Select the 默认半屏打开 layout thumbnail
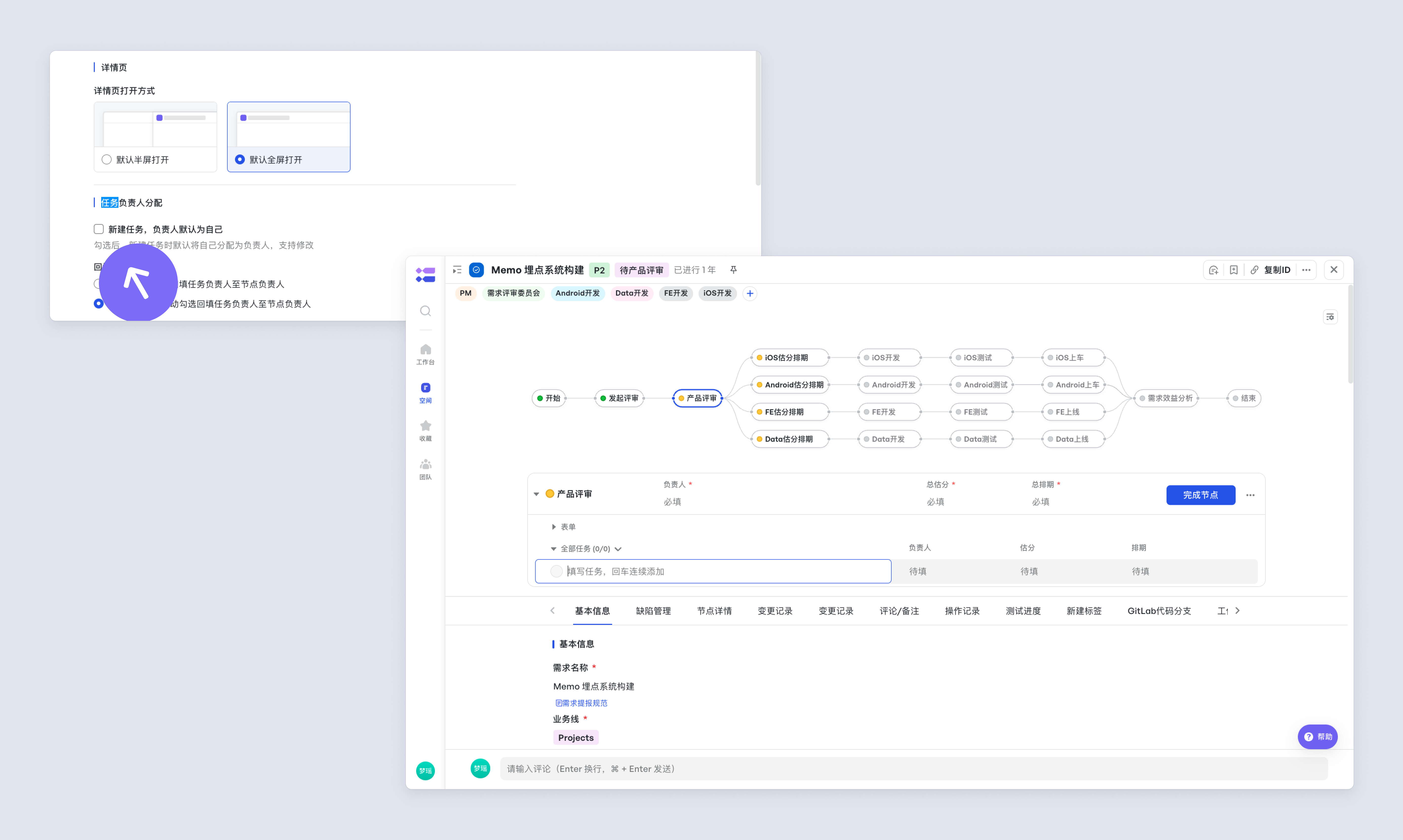1403x840 pixels. (156, 125)
